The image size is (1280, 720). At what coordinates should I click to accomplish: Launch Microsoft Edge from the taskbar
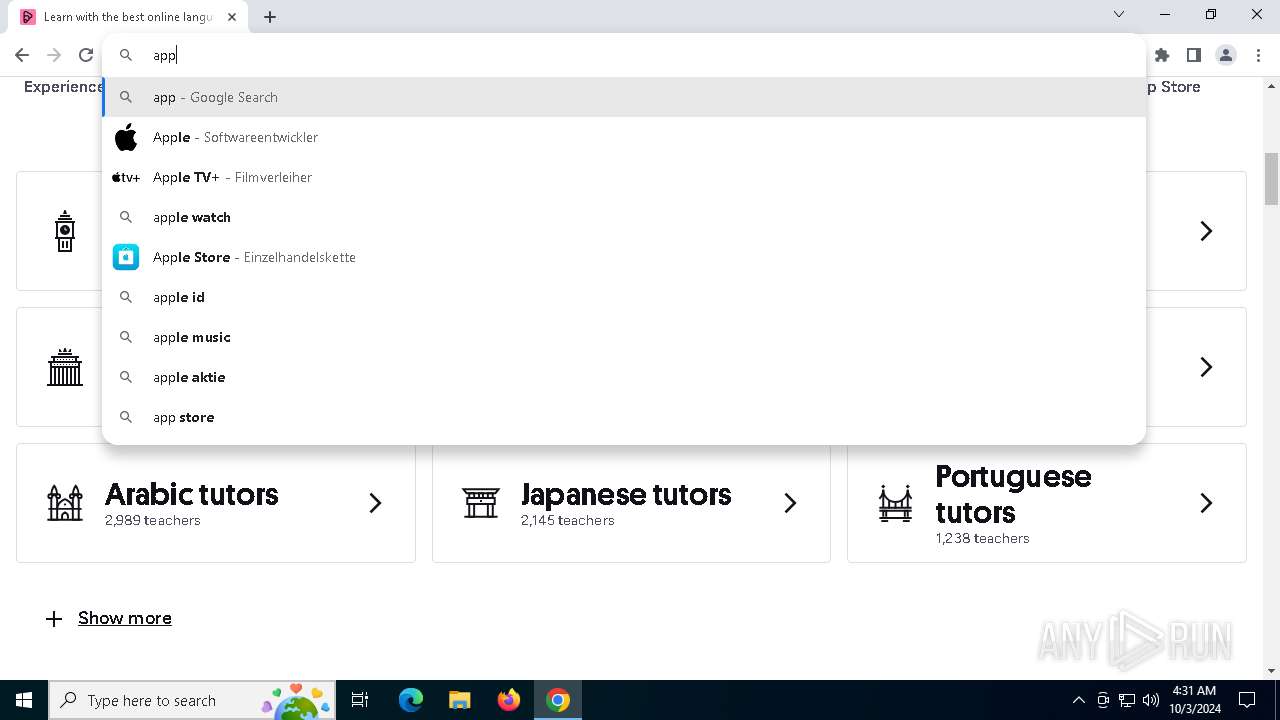(411, 700)
